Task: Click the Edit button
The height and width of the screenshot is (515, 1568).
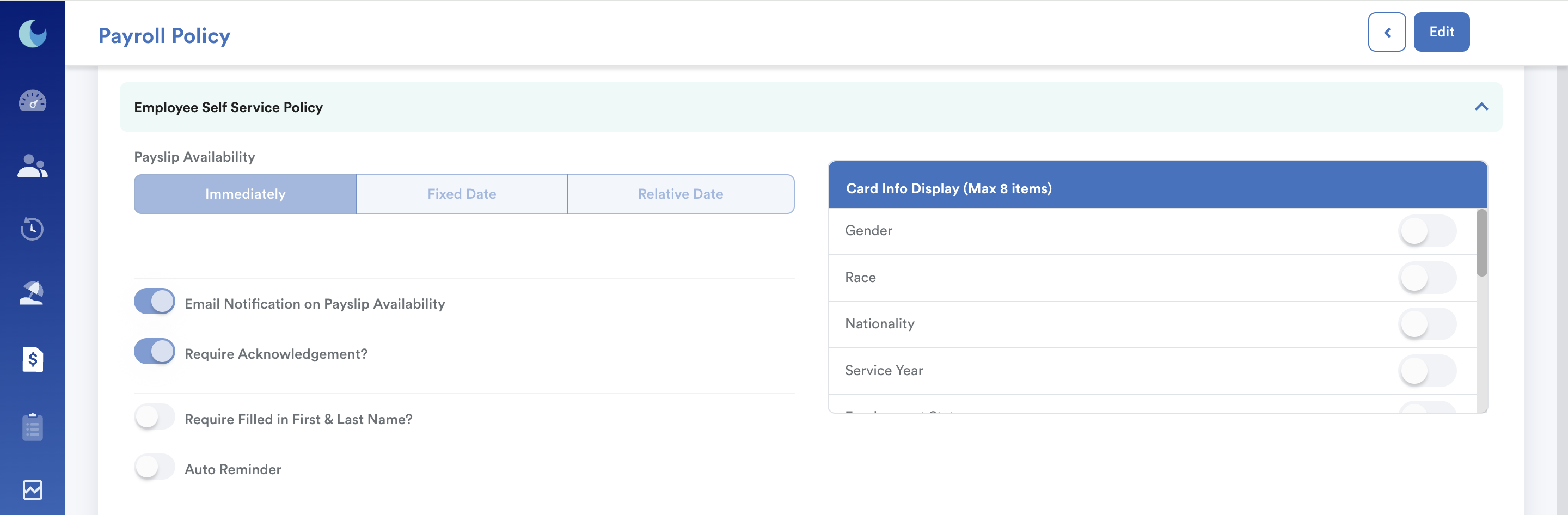Action: coord(1441,32)
